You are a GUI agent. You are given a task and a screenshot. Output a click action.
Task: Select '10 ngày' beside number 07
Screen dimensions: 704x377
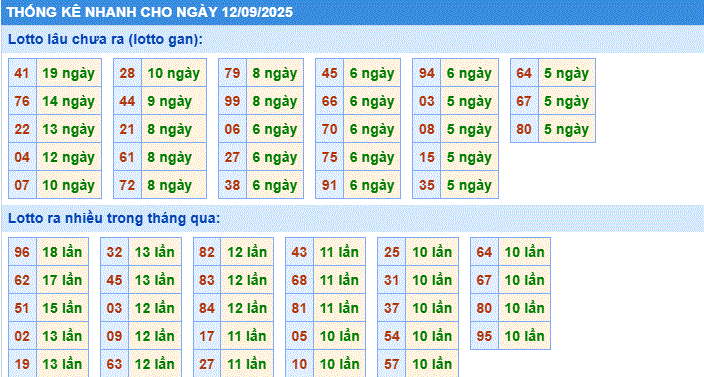coord(69,185)
